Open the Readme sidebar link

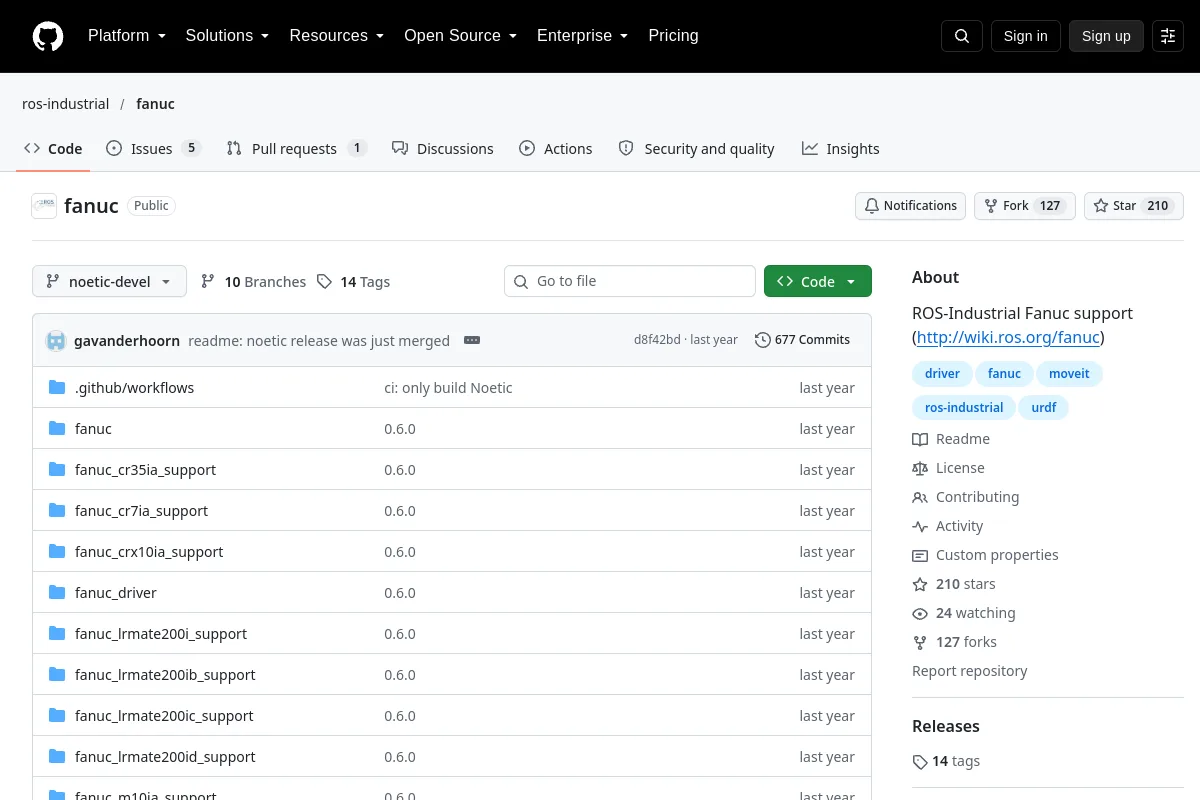click(x=951, y=439)
